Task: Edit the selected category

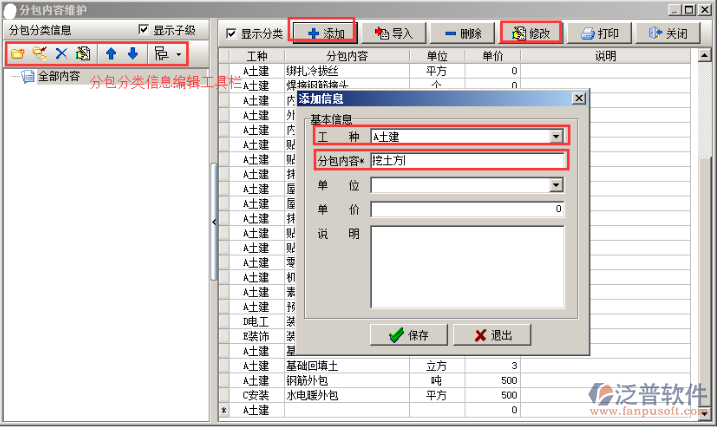Action: point(83,54)
